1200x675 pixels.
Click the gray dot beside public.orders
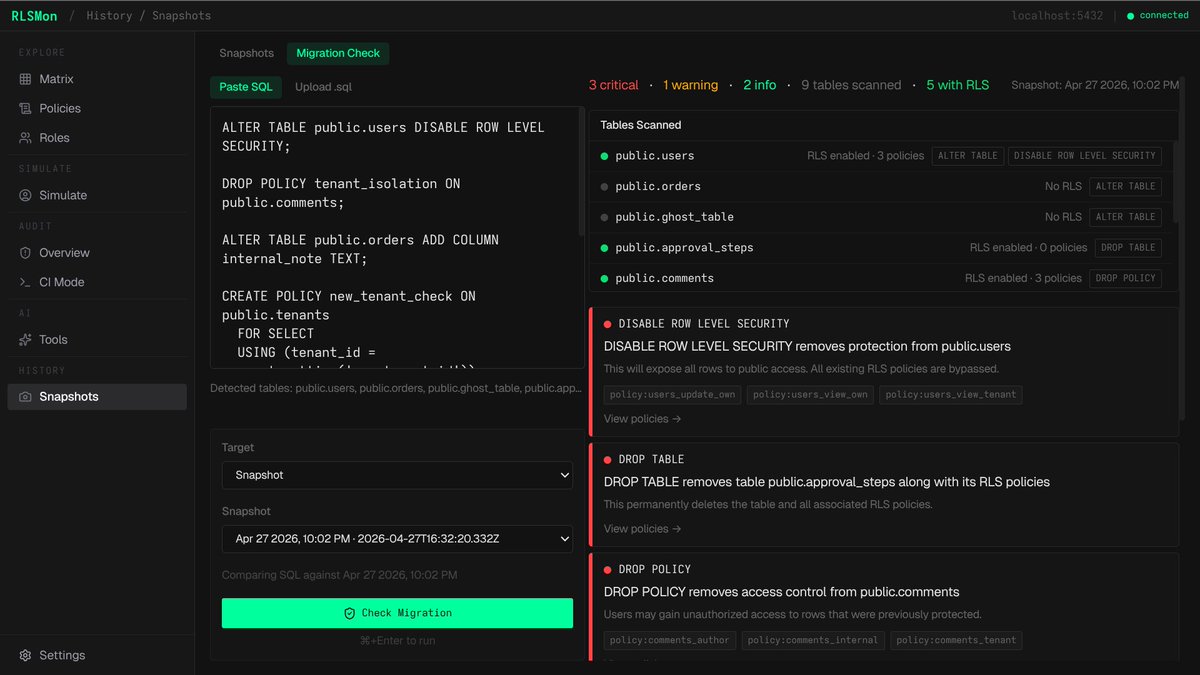coord(604,187)
